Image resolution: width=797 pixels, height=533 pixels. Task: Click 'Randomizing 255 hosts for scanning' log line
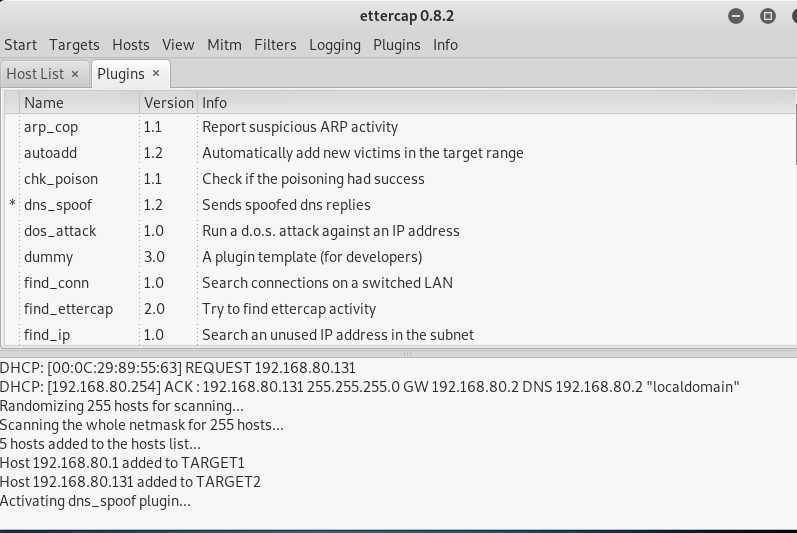point(121,406)
